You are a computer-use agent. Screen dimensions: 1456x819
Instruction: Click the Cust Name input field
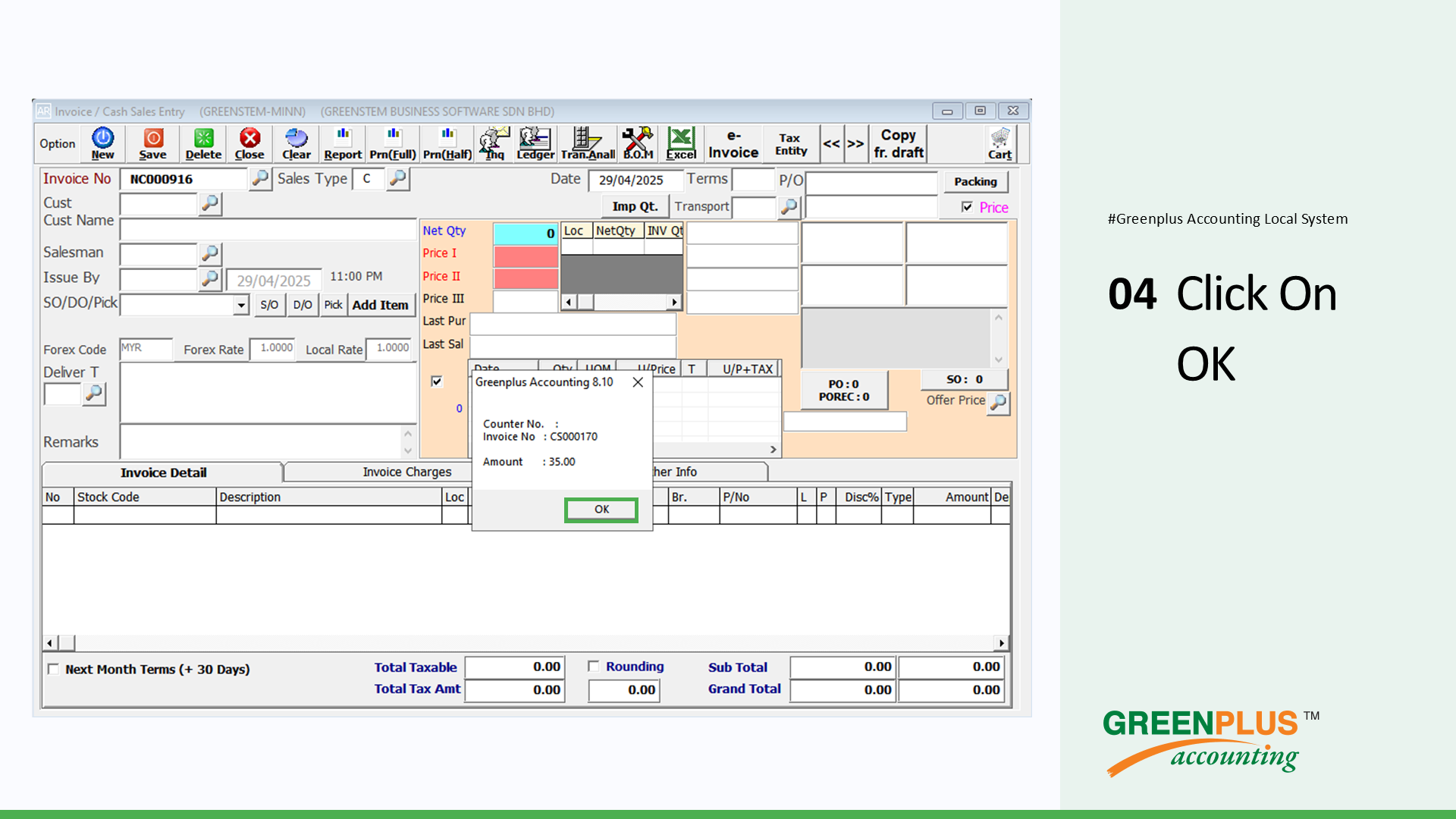(x=268, y=229)
